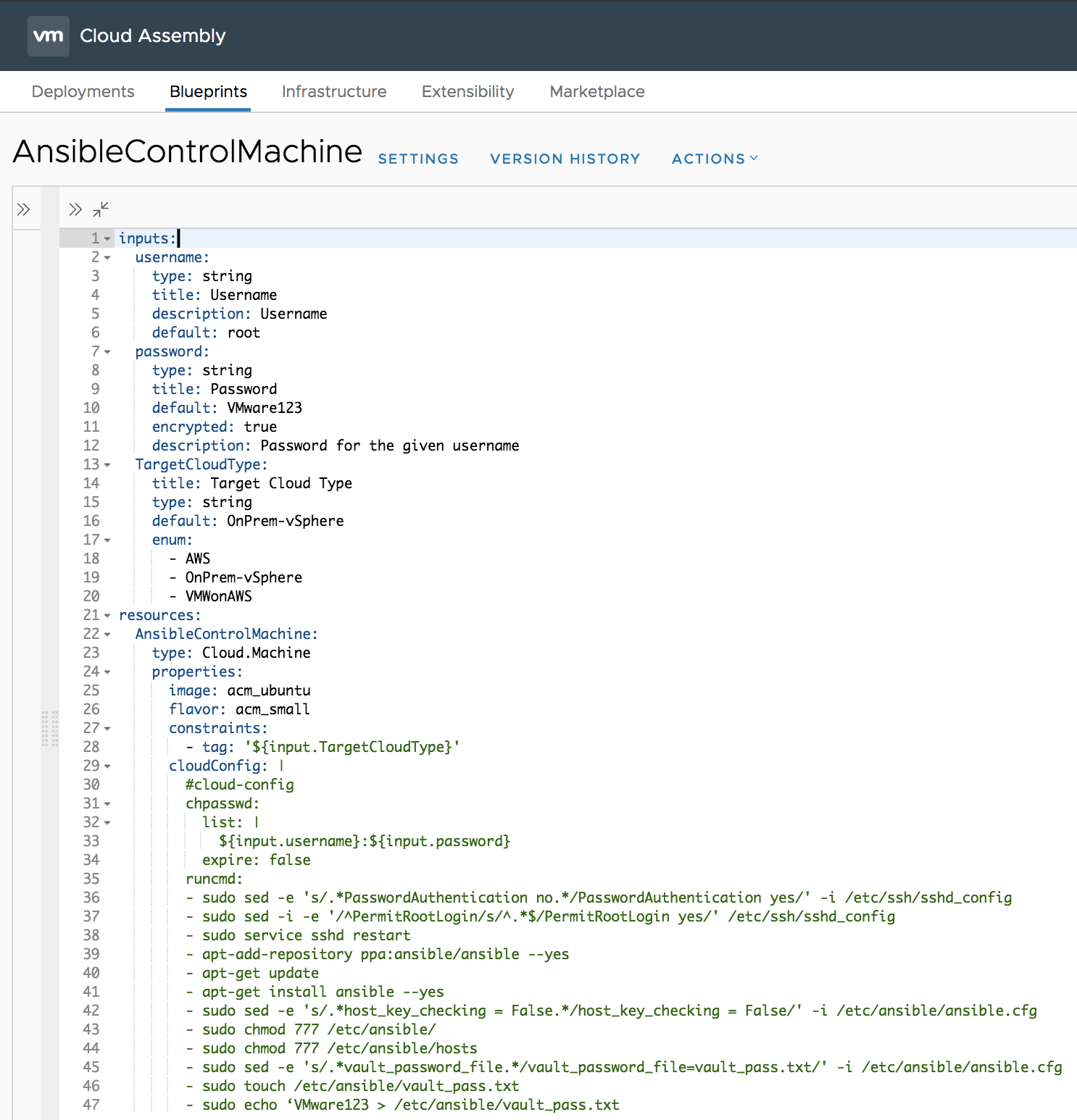The image size is (1077, 1120).
Task: Place cursor on 'default: root' line
Action: pos(206,333)
